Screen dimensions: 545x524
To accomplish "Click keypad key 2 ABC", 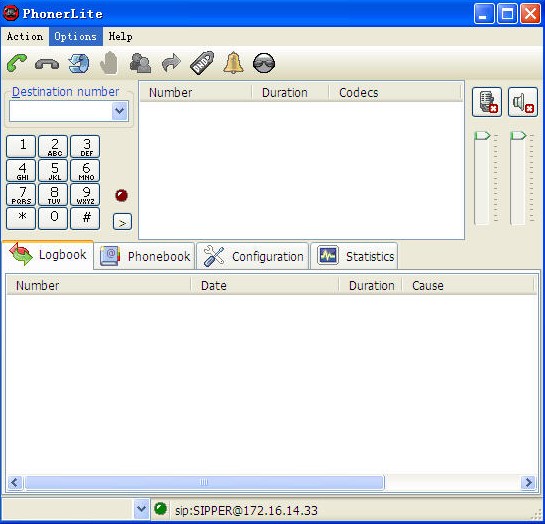I will [x=53, y=147].
